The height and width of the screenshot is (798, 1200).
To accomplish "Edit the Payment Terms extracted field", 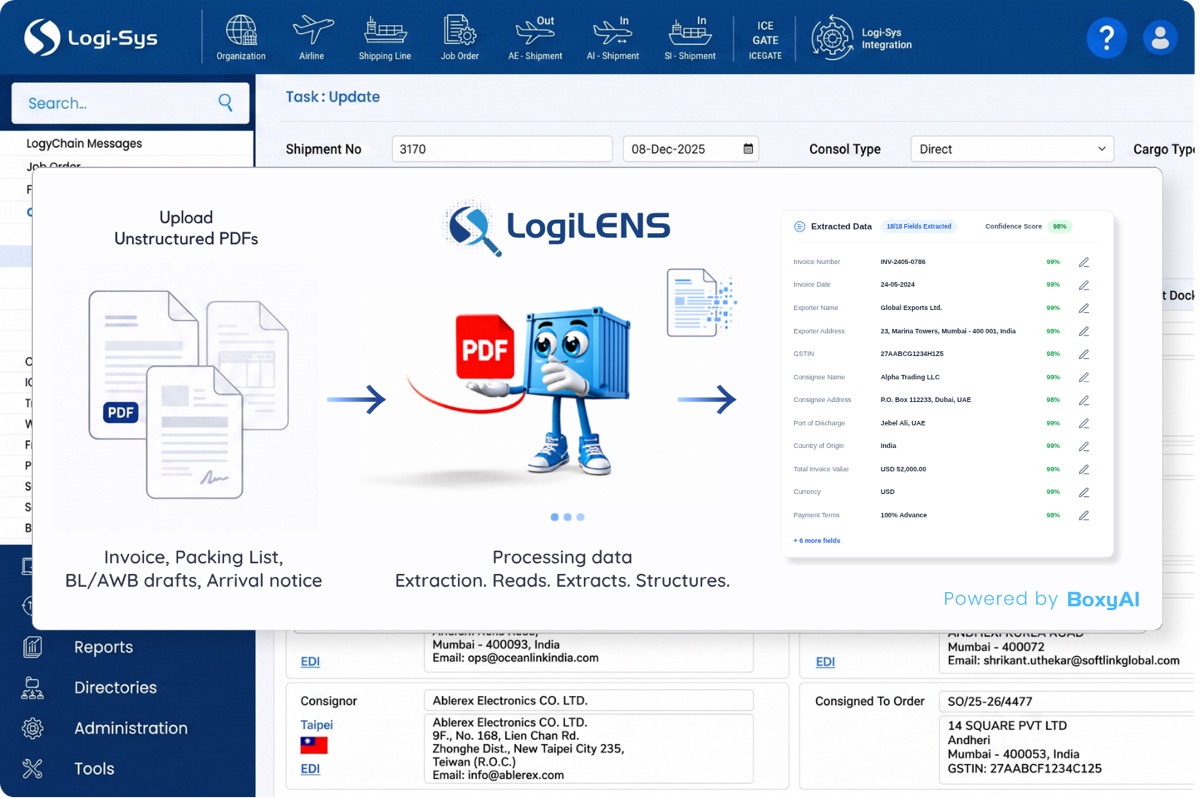I will coord(1083,515).
